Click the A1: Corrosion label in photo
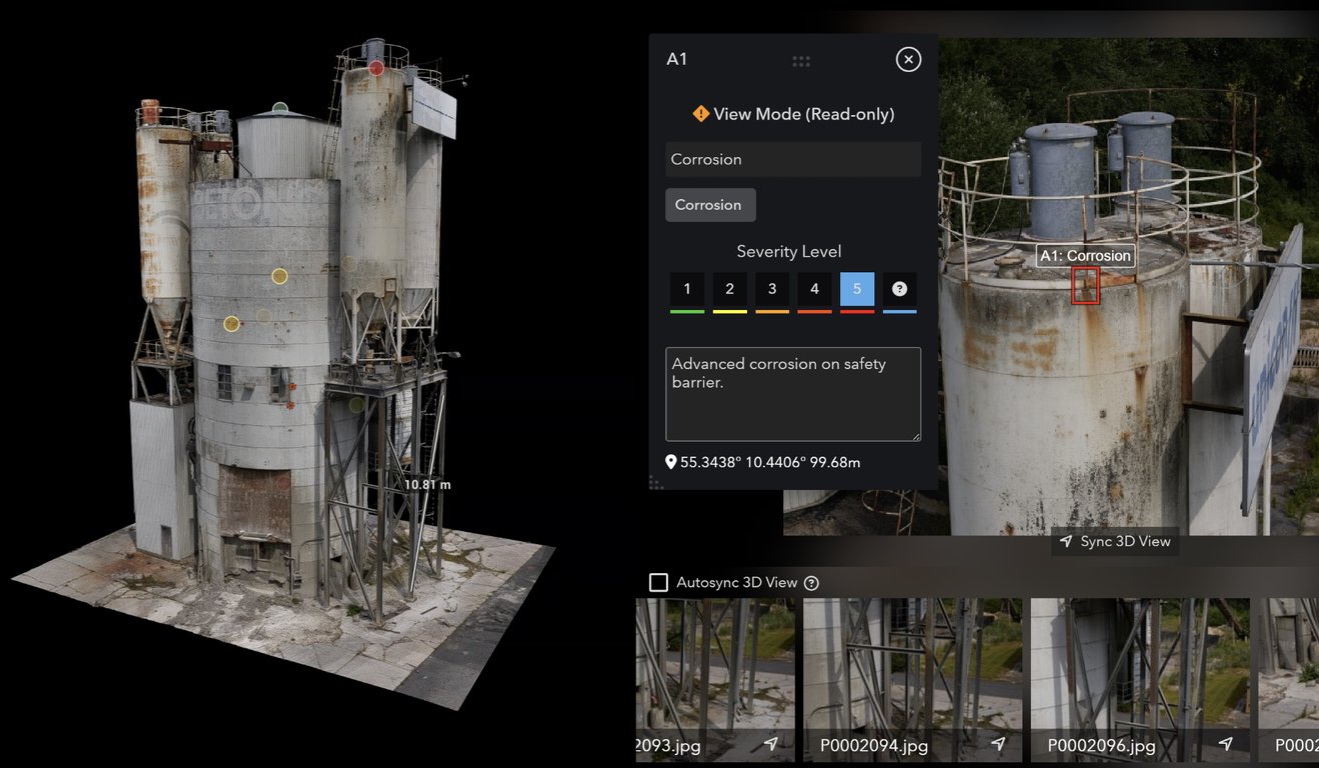The width and height of the screenshot is (1319, 768). point(1085,256)
